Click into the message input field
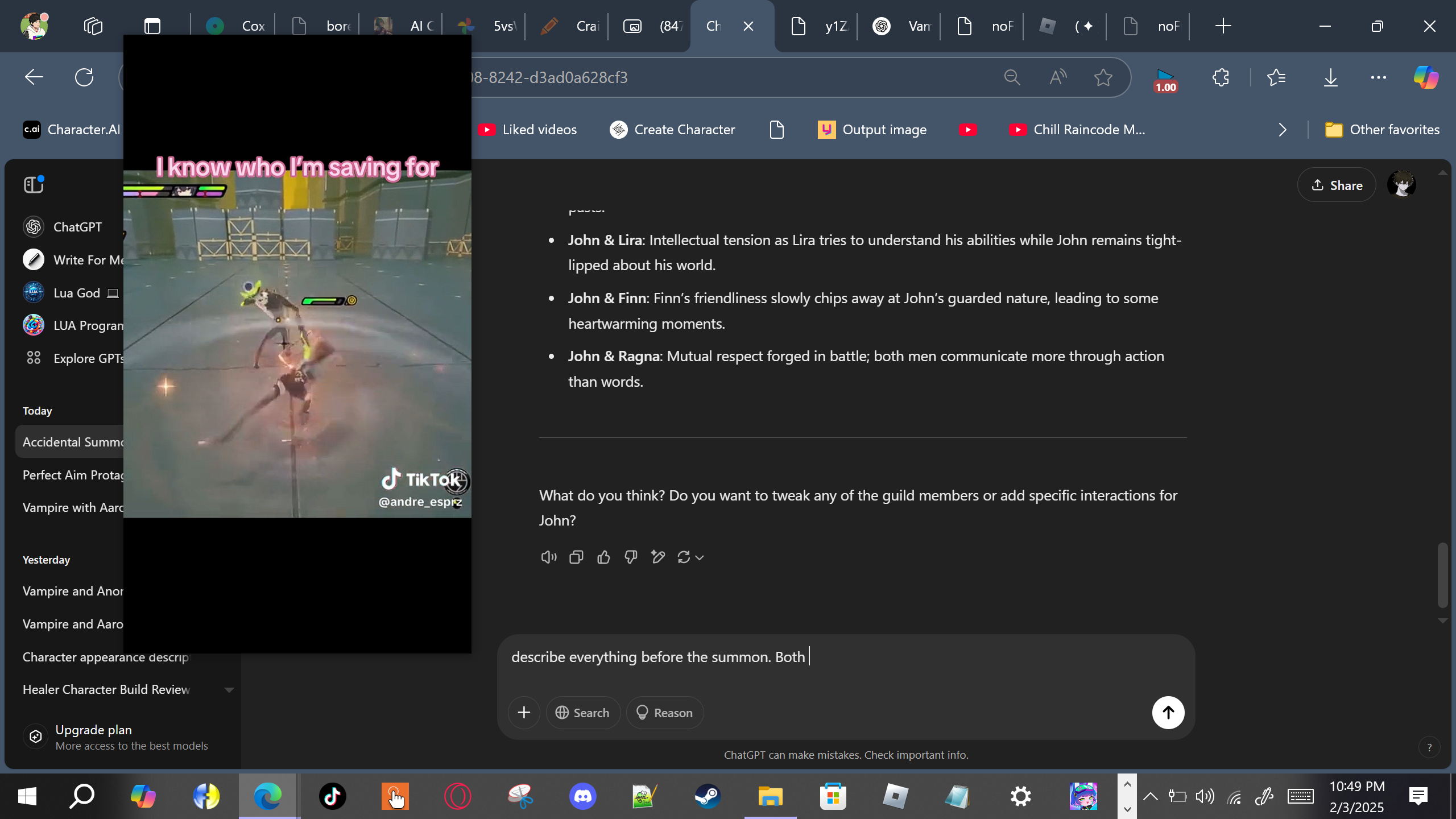This screenshot has width=1456, height=819. 846,657
